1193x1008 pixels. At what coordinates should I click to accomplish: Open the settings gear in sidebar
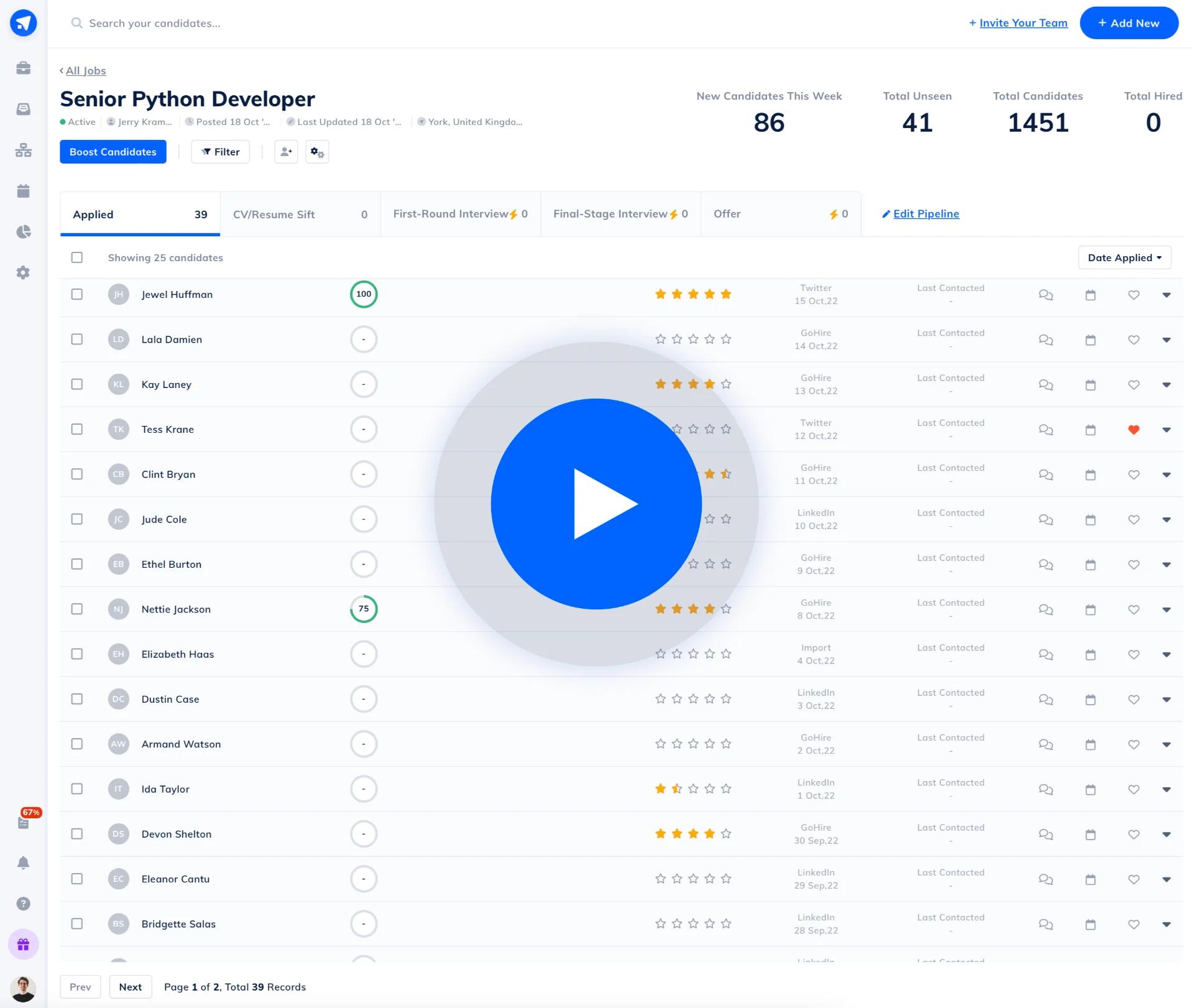tap(23, 272)
